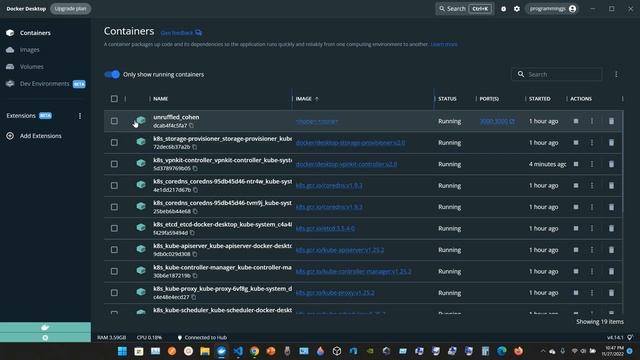Select checkbox for coredns ntr4w container
Viewport: 640px width, 360px height.
click(x=114, y=186)
